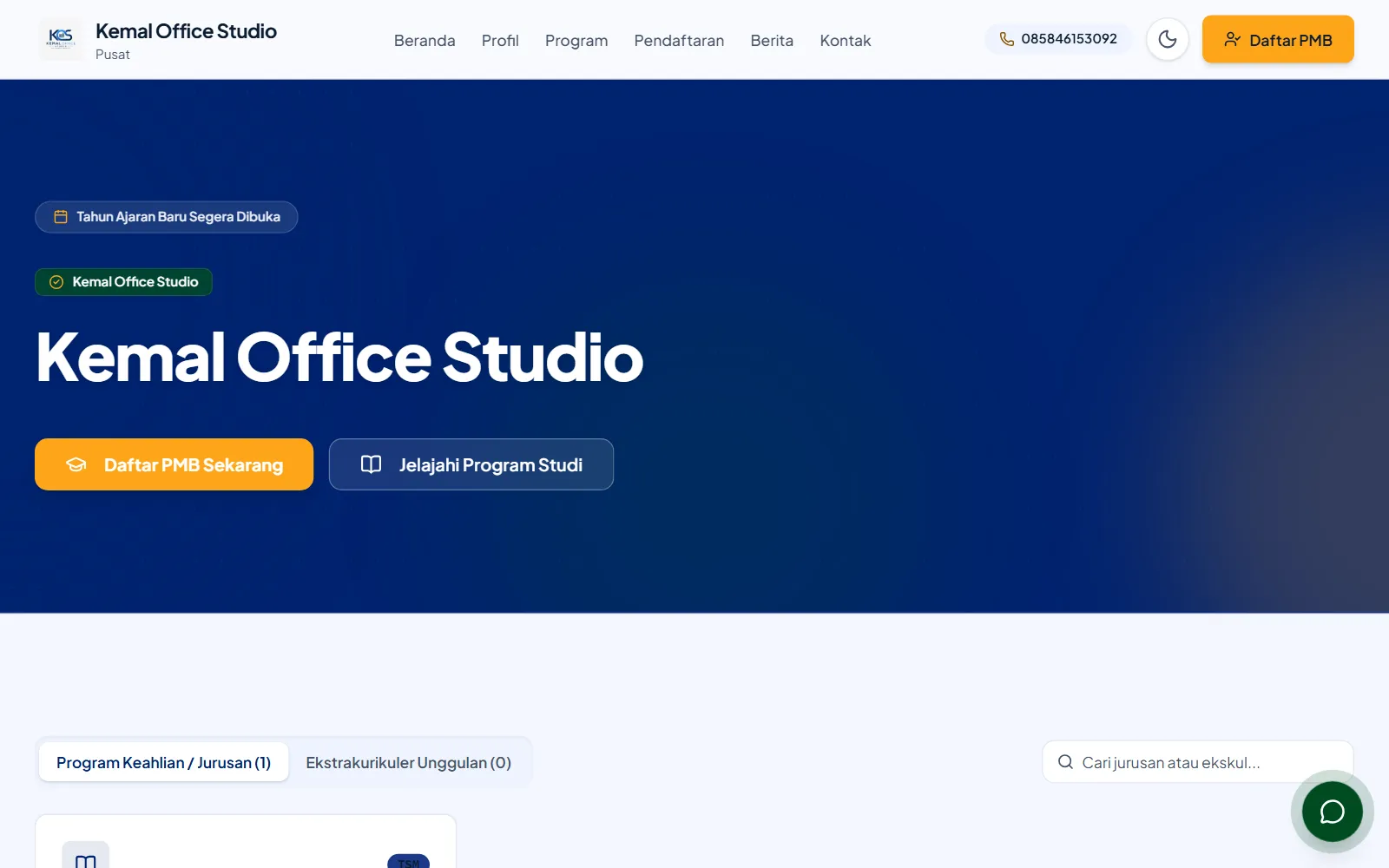1389x868 pixels.
Task: Open the floating chat bubble icon
Action: 1332,812
